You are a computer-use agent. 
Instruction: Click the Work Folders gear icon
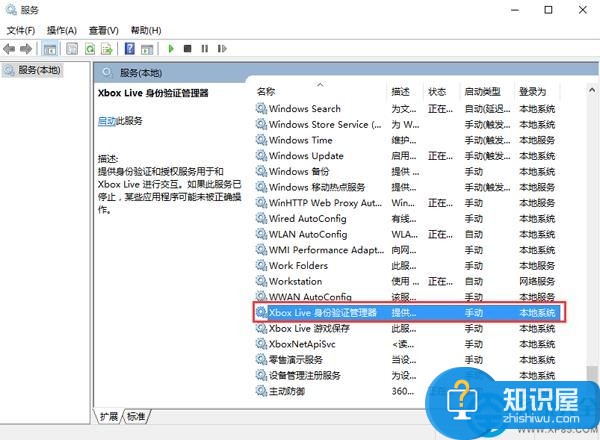point(261,266)
